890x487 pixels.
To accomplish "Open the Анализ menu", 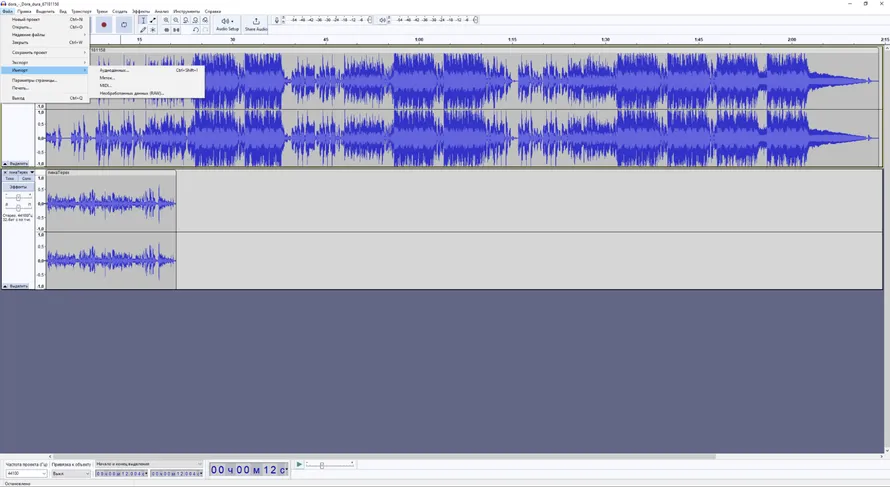I will coord(162,11).
